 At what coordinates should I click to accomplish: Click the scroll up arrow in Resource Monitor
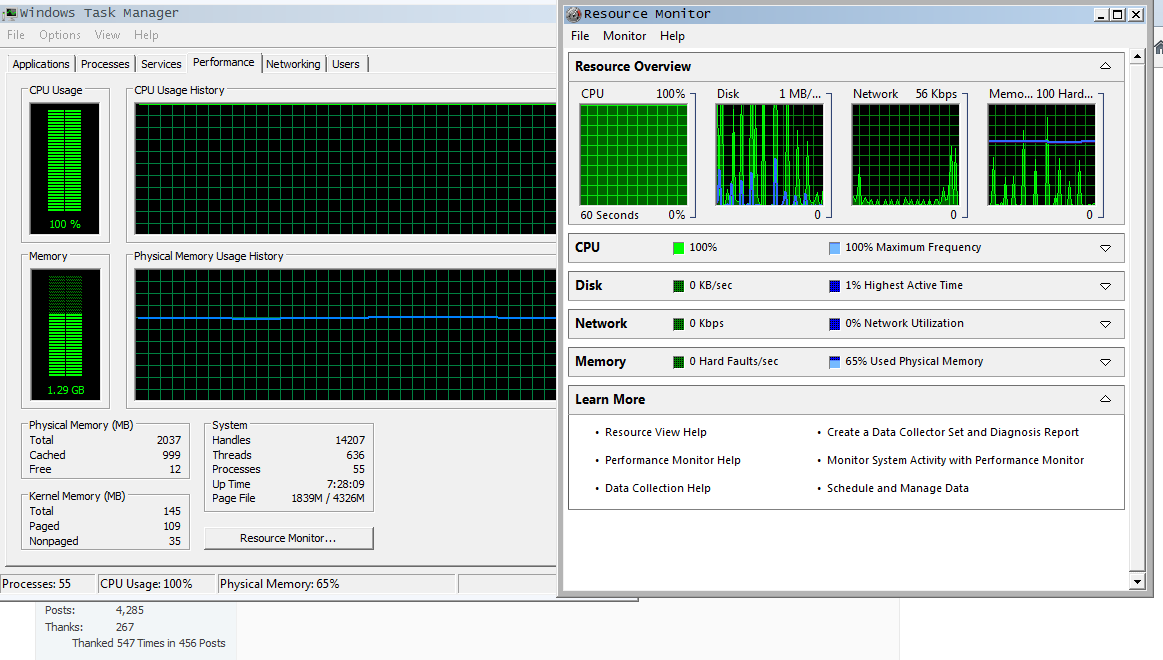1137,56
